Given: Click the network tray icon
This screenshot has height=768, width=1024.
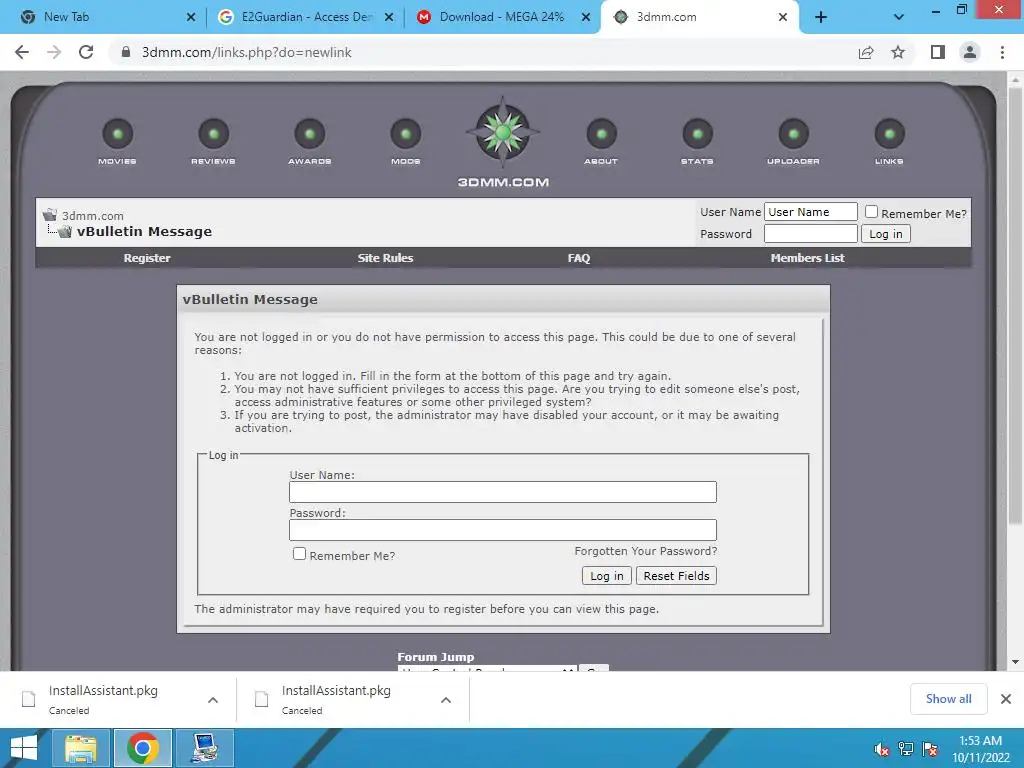Looking at the screenshot, I should (x=906, y=749).
